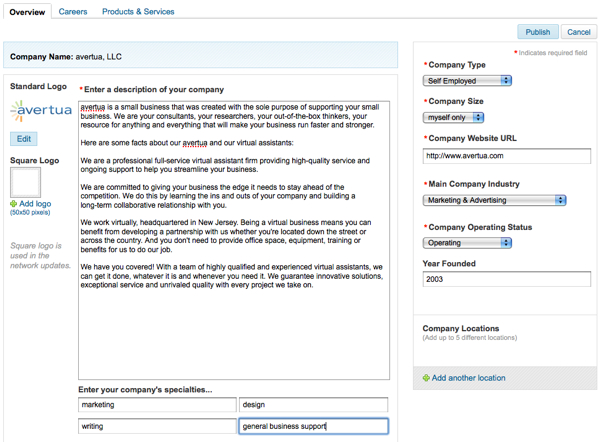The image size is (600, 442).
Task: Select the Overview tab
Action: 27,12
